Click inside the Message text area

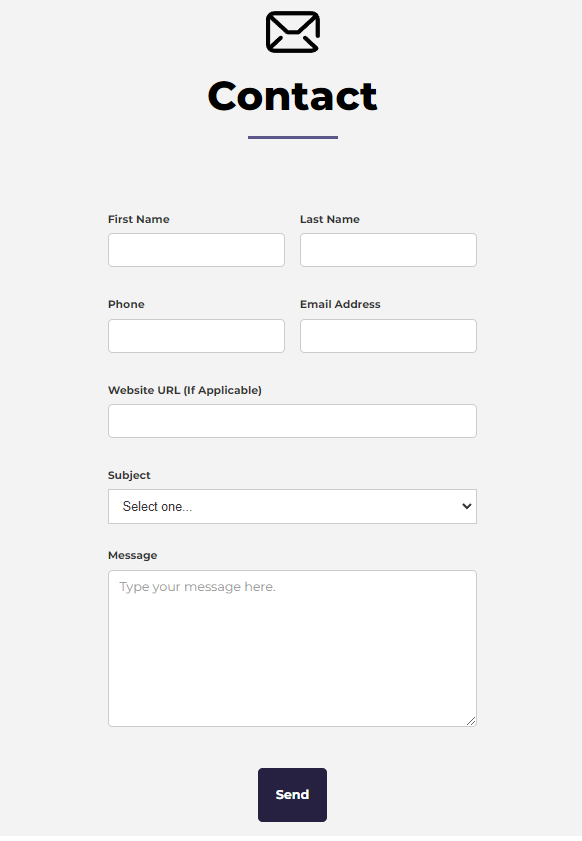pyautogui.click(x=292, y=648)
